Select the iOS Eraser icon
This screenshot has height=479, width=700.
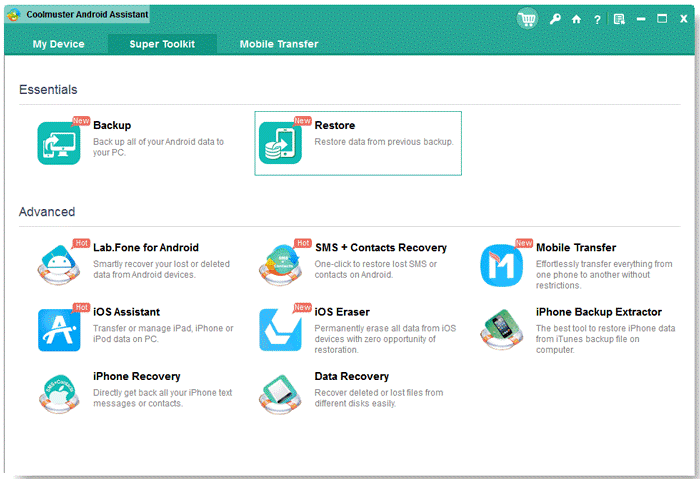click(x=280, y=329)
